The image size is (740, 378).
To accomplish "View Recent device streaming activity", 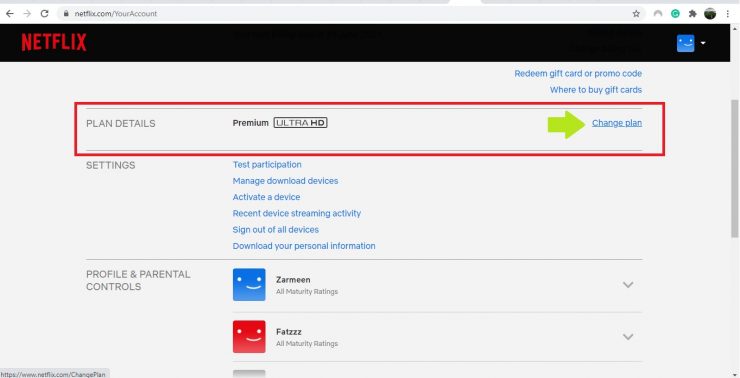I will (x=297, y=213).
